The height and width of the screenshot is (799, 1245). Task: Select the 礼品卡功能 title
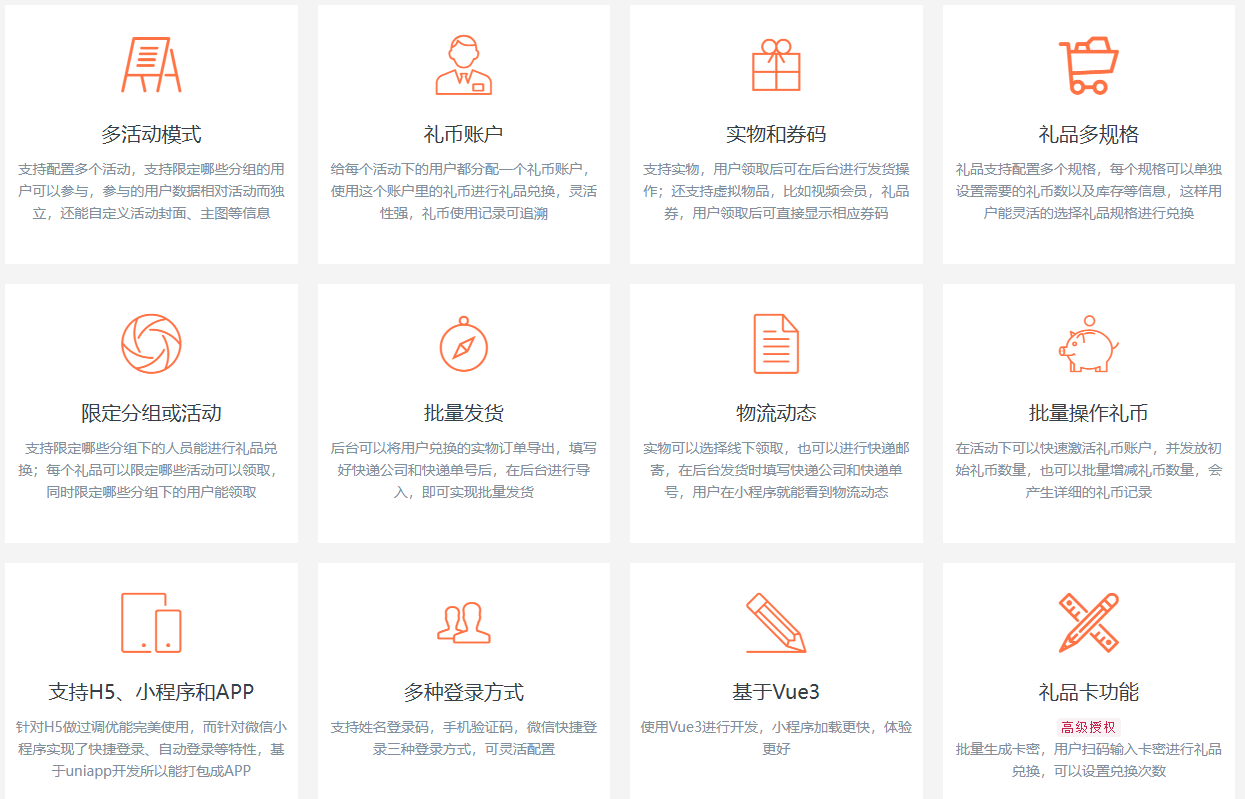(x=1088, y=692)
